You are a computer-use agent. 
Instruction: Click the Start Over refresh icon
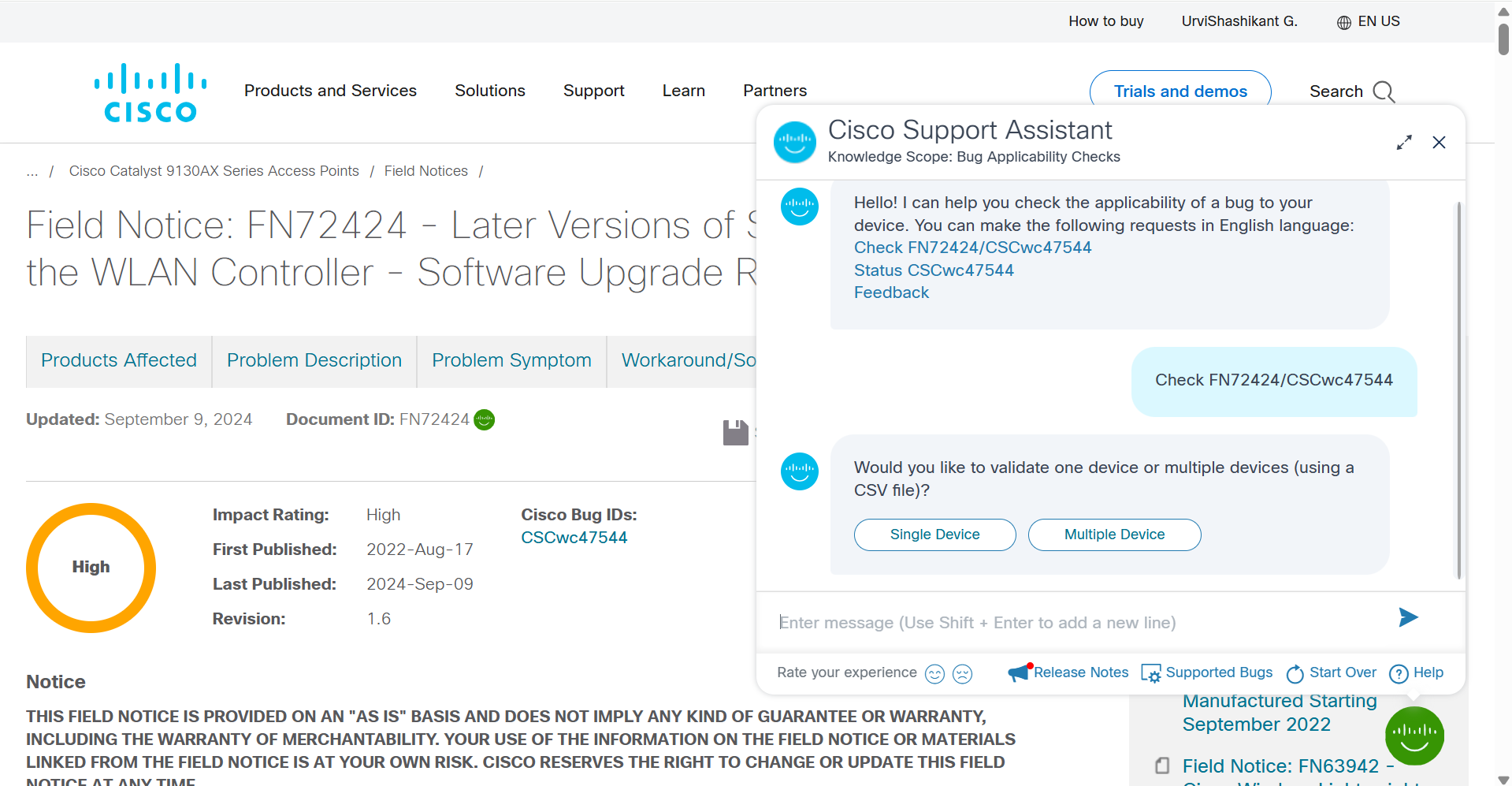[1295, 674]
